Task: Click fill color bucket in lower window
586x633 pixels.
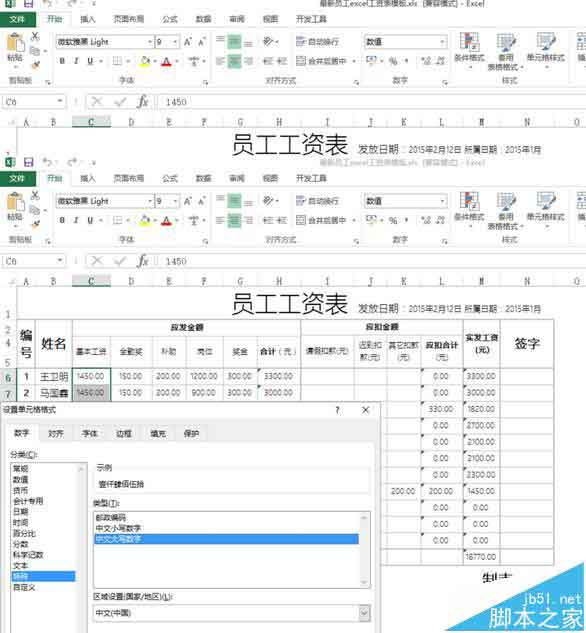Action: point(144,220)
